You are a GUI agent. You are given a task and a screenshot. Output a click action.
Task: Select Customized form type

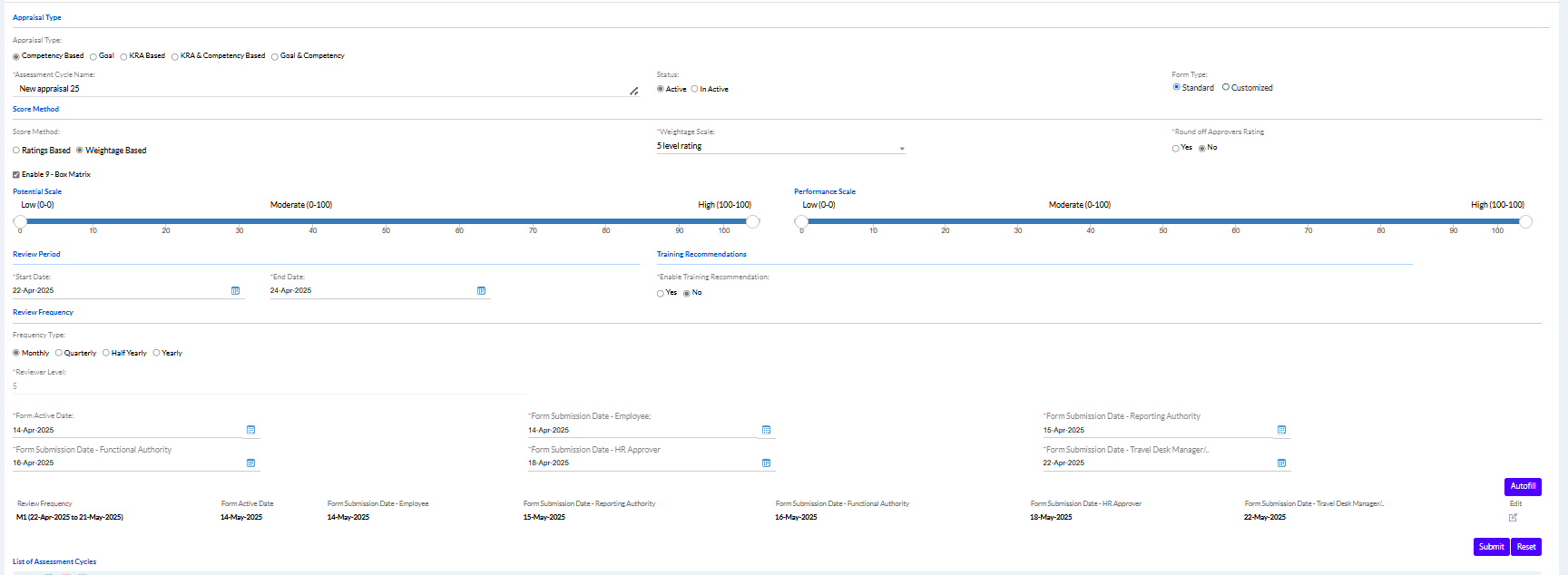point(1226,88)
